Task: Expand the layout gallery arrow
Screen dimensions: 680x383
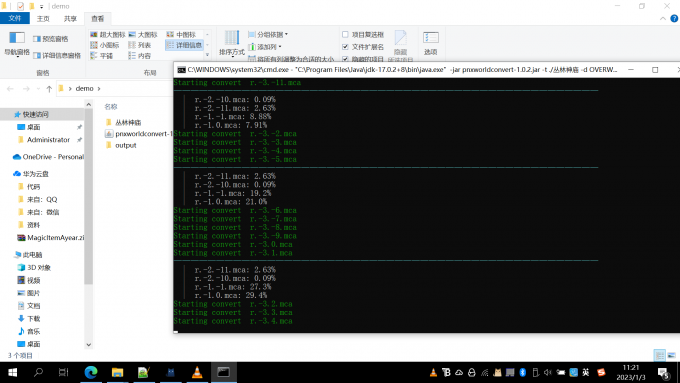Action: point(207,55)
